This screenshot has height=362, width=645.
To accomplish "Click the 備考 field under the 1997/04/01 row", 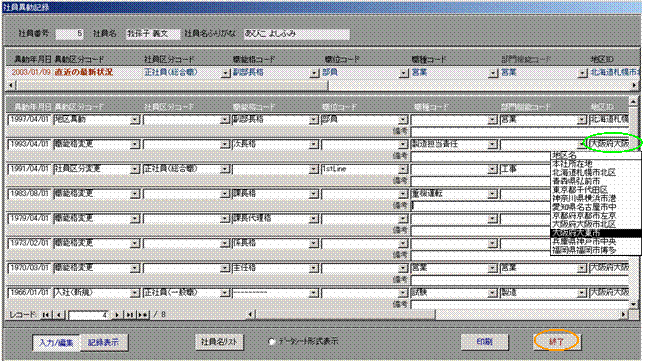I will [x=520, y=132].
